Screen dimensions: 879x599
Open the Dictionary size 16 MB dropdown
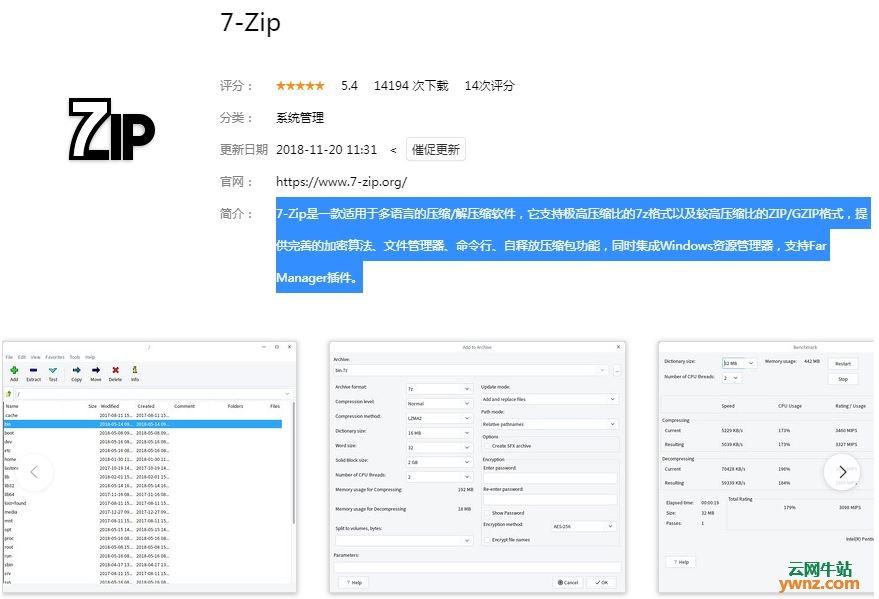439,433
